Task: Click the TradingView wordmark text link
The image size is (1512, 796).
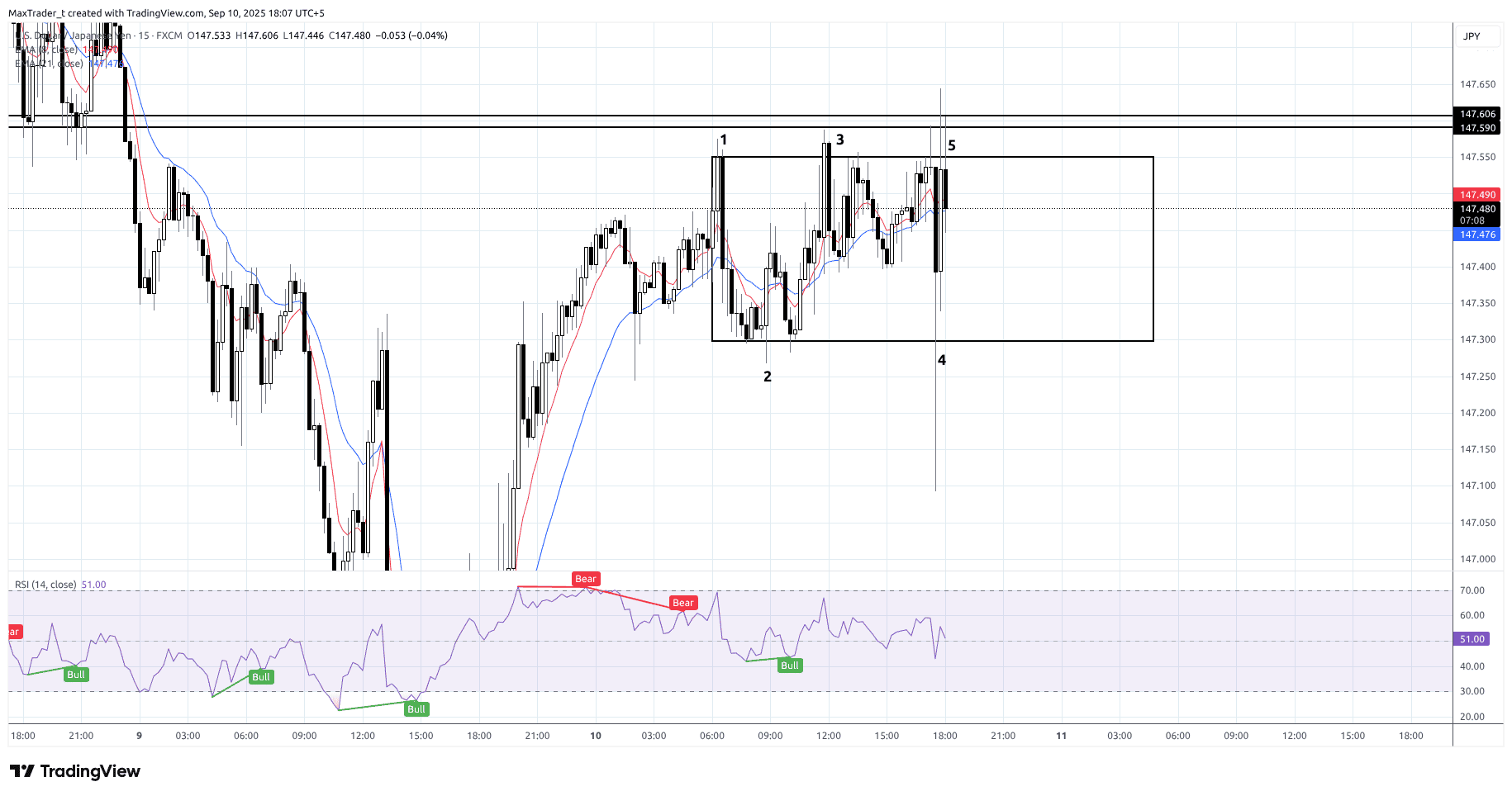Action: coord(90,771)
